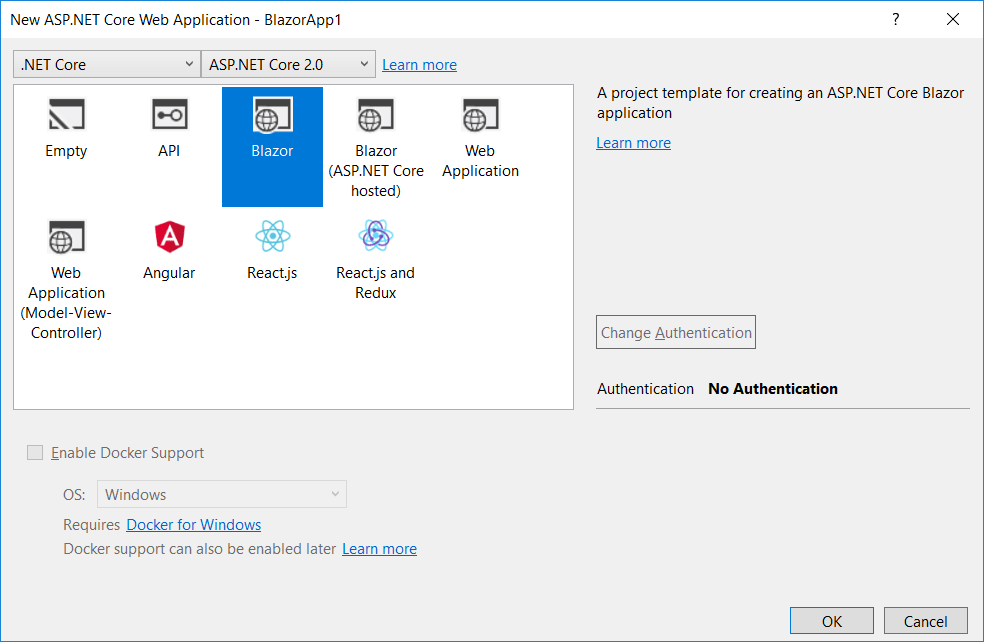Confirm project creation with OK

click(831, 620)
